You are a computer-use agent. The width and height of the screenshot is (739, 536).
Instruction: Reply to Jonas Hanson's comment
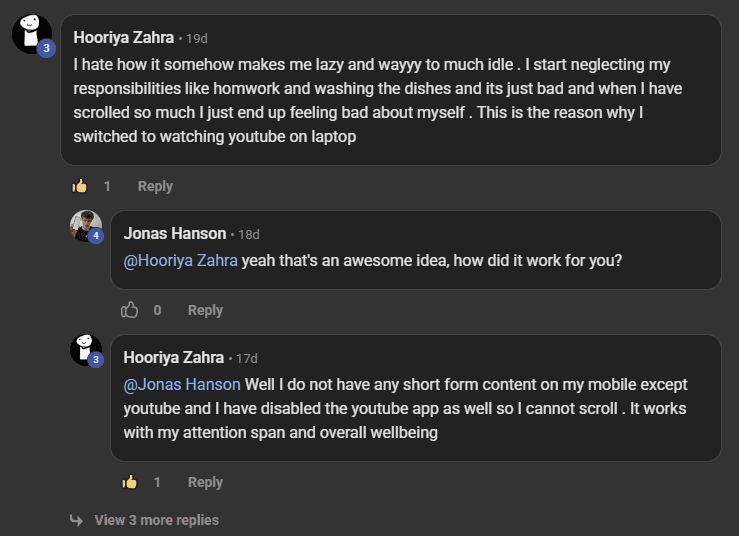click(x=205, y=310)
